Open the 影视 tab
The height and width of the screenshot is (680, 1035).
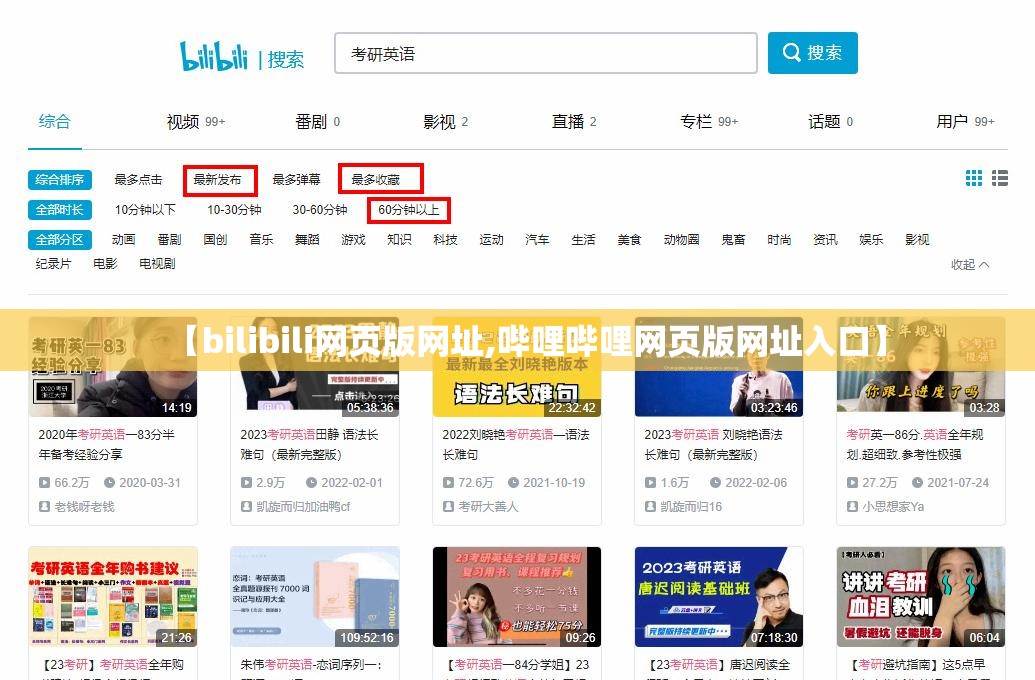(446, 122)
